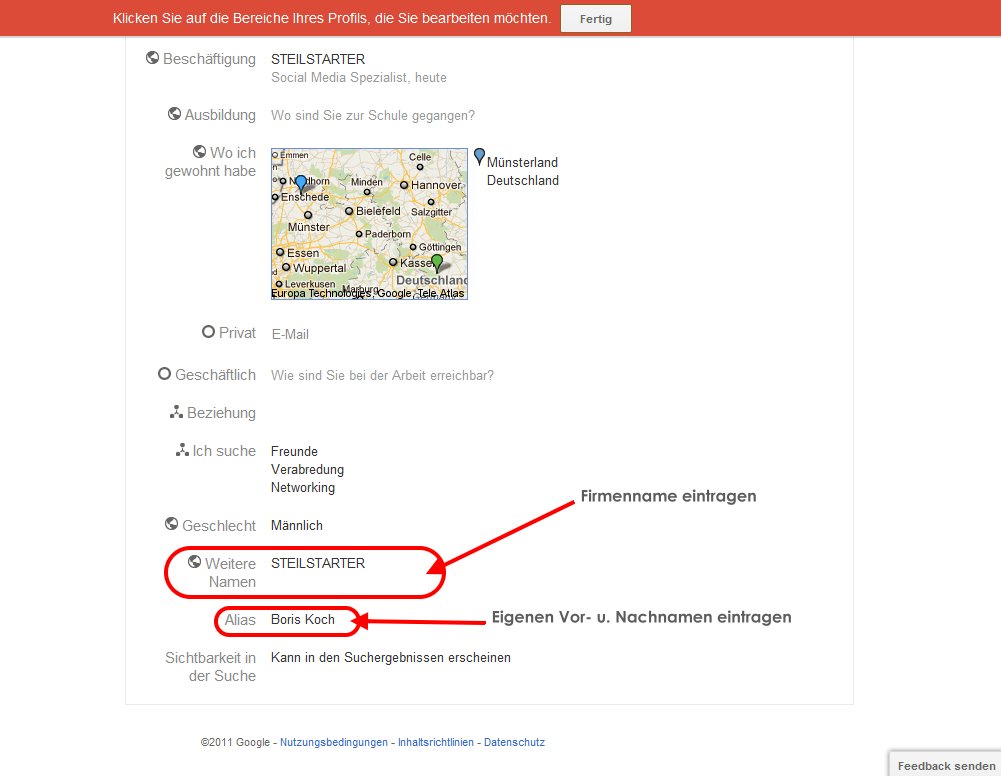
Task: Click the search visibility setting text
Action: [391, 658]
